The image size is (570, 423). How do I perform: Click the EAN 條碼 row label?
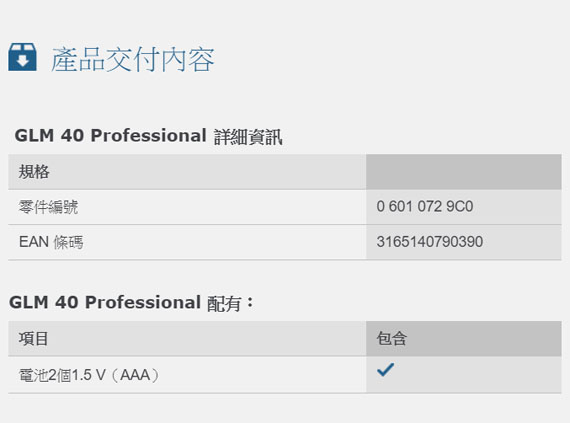pos(51,242)
